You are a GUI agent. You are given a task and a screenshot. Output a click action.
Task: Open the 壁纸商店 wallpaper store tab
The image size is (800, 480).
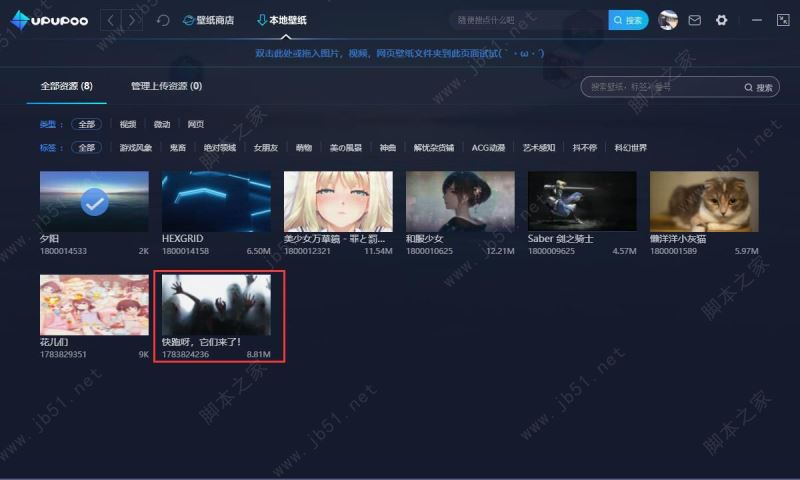tap(208, 20)
